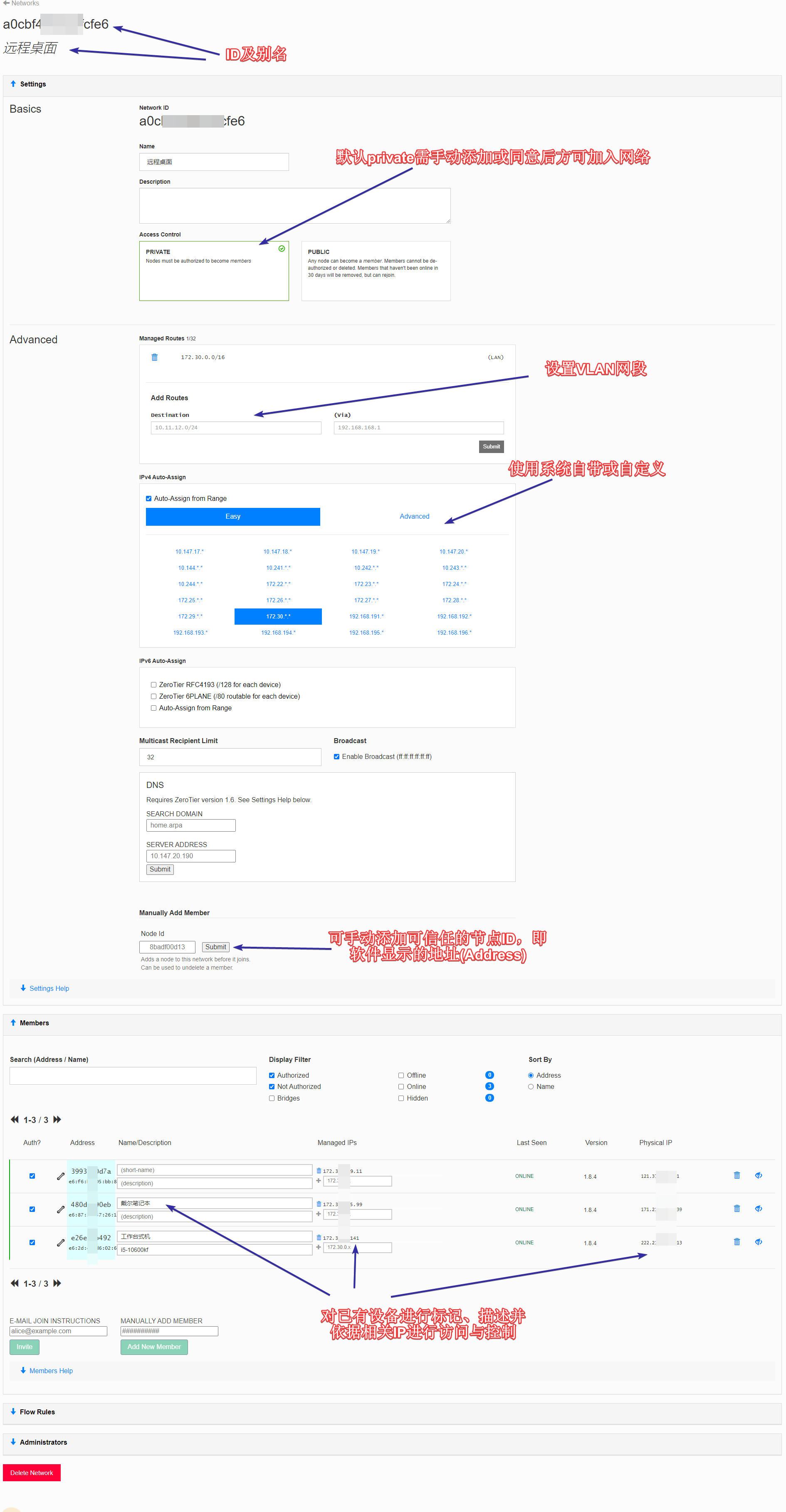Select Sort By Name radio button
Screen dimensions: 786x1512
531,1086
